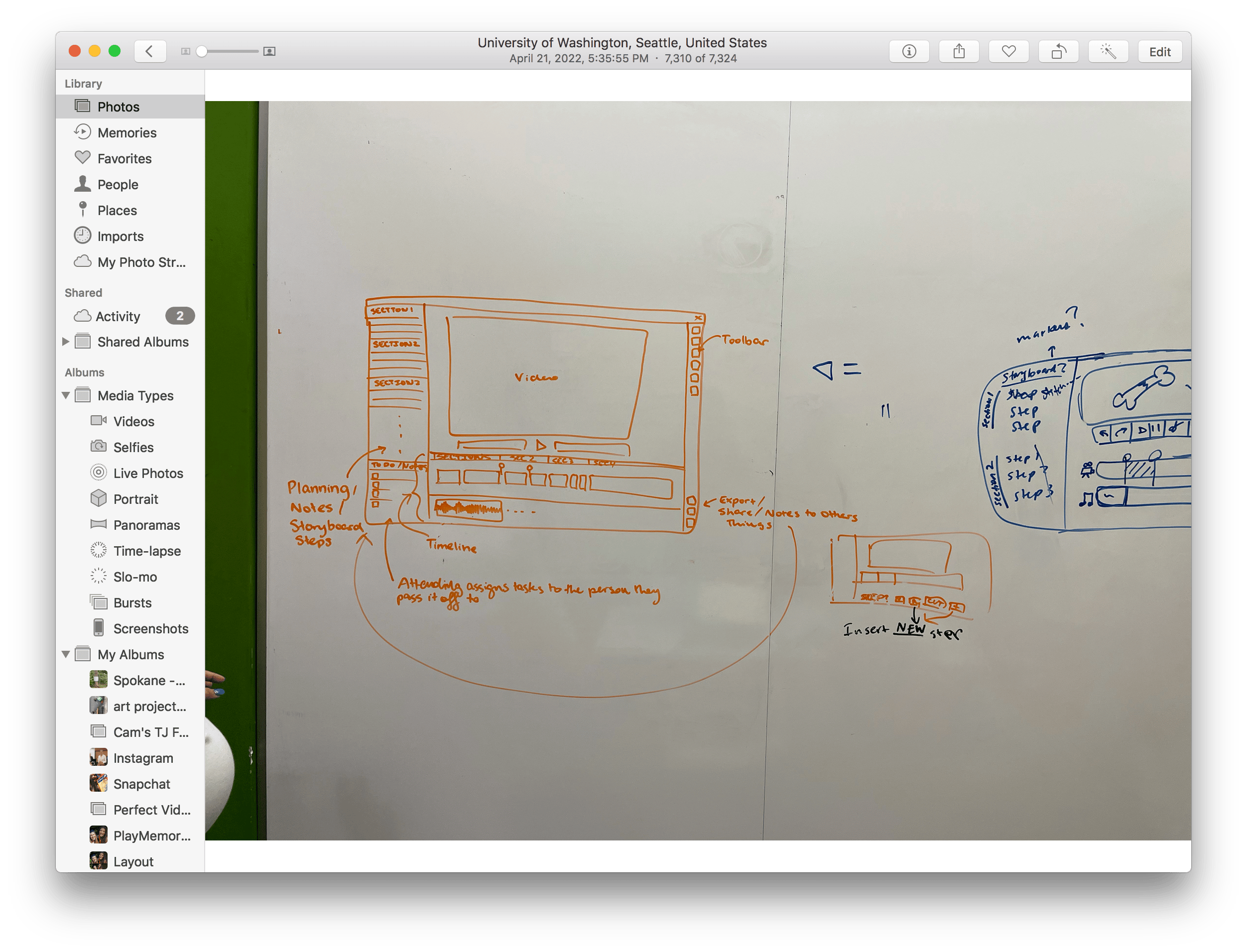The image size is (1247, 952).
Task: Toggle the heart Favorite button
Action: (1008, 52)
